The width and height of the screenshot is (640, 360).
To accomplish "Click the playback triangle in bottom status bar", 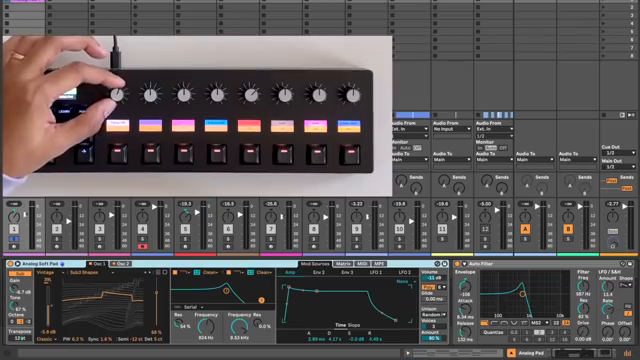I will 407,353.
